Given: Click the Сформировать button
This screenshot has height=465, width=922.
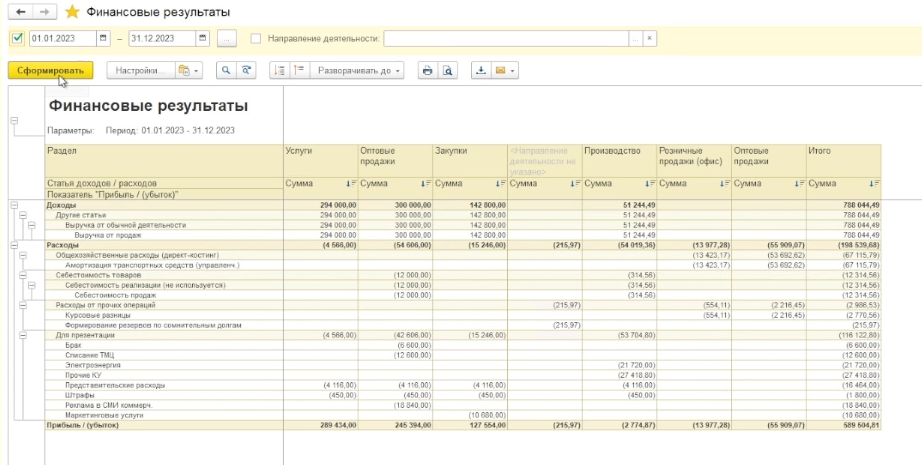Looking at the screenshot, I should [x=51, y=71].
